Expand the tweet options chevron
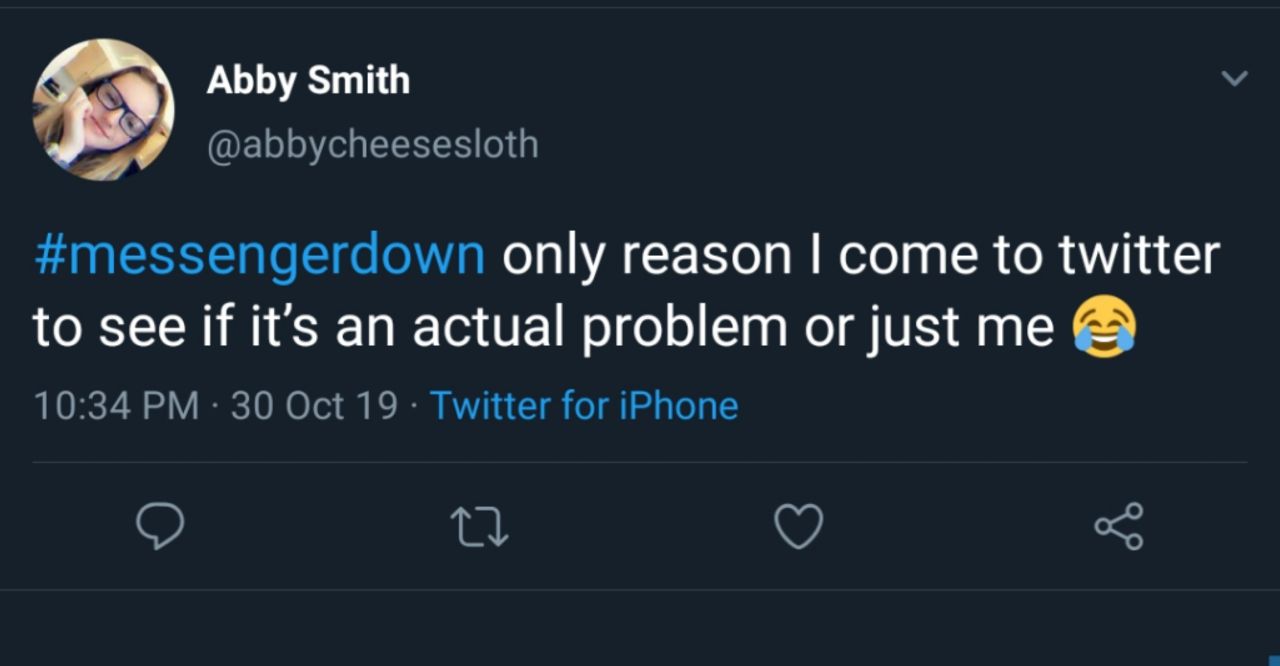Screen dimensions: 1280x666 tap(1235, 78)
